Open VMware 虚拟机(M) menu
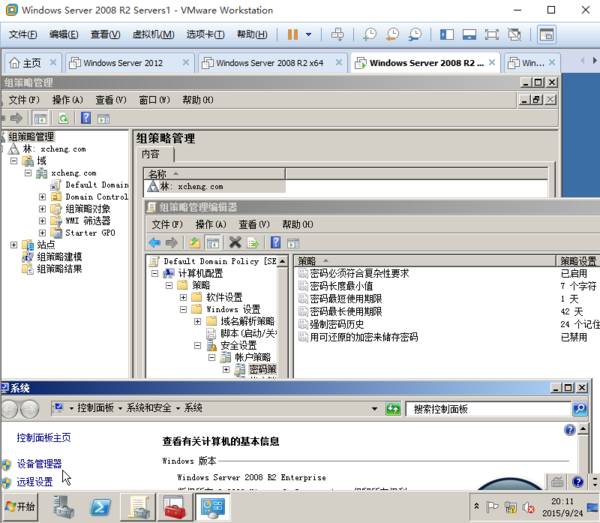The height and width of the screenshot is (523, 600). click(x=153, y=34)
